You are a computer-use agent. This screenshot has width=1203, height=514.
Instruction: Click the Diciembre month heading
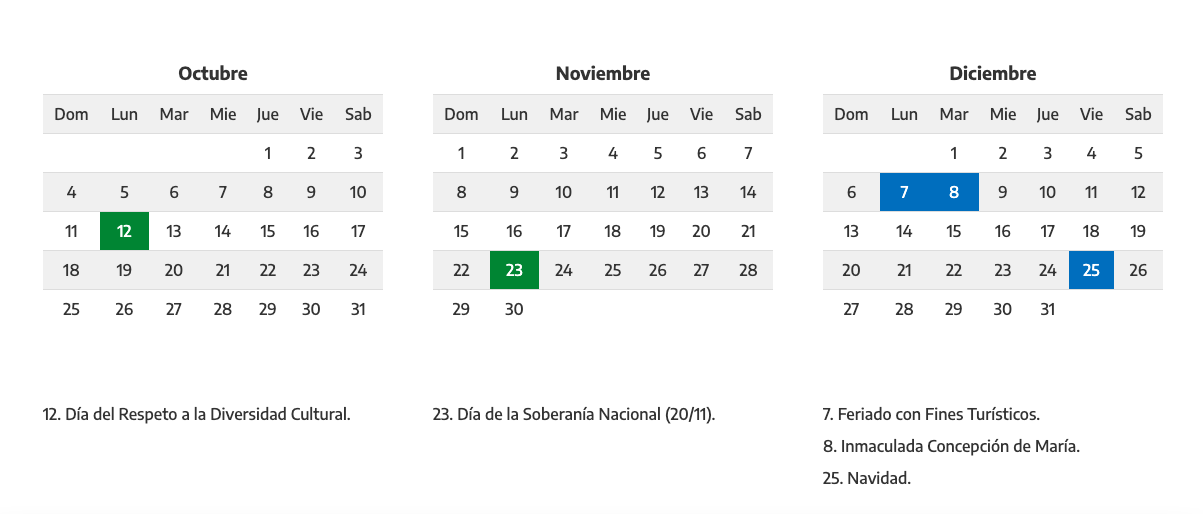coord(993,73)
